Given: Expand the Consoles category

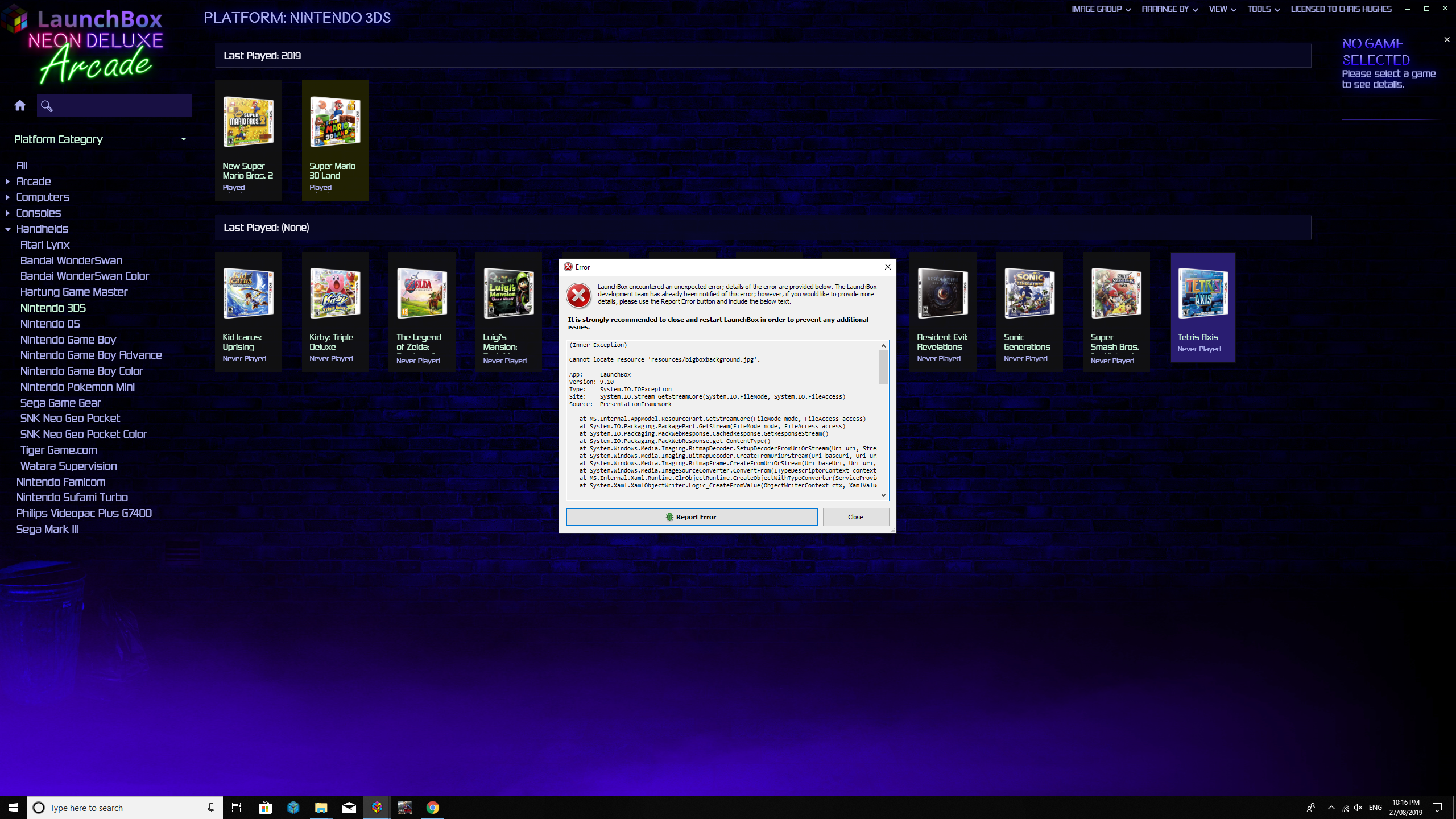Looking at the screenshot, I should [7, 213].
